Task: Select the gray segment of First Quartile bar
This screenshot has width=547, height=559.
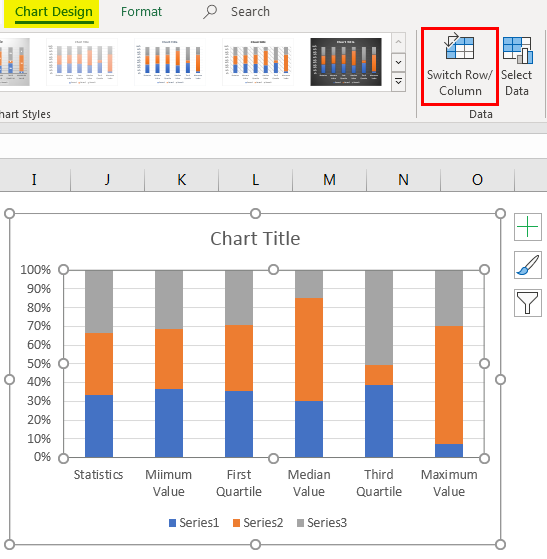Action: click(x=239, y=298)
